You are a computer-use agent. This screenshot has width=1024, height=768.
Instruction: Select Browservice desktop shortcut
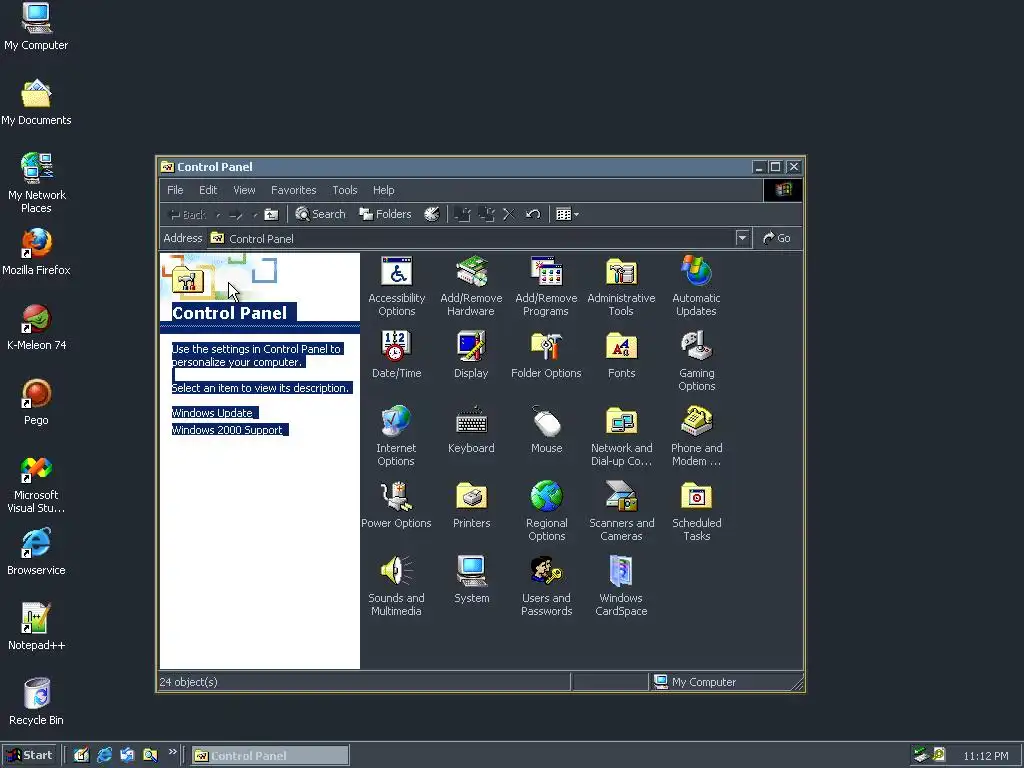click(36, 552)
